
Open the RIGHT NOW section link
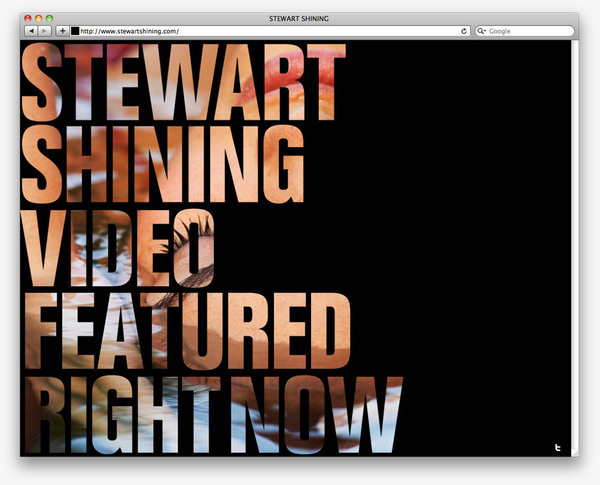point(214,415)
